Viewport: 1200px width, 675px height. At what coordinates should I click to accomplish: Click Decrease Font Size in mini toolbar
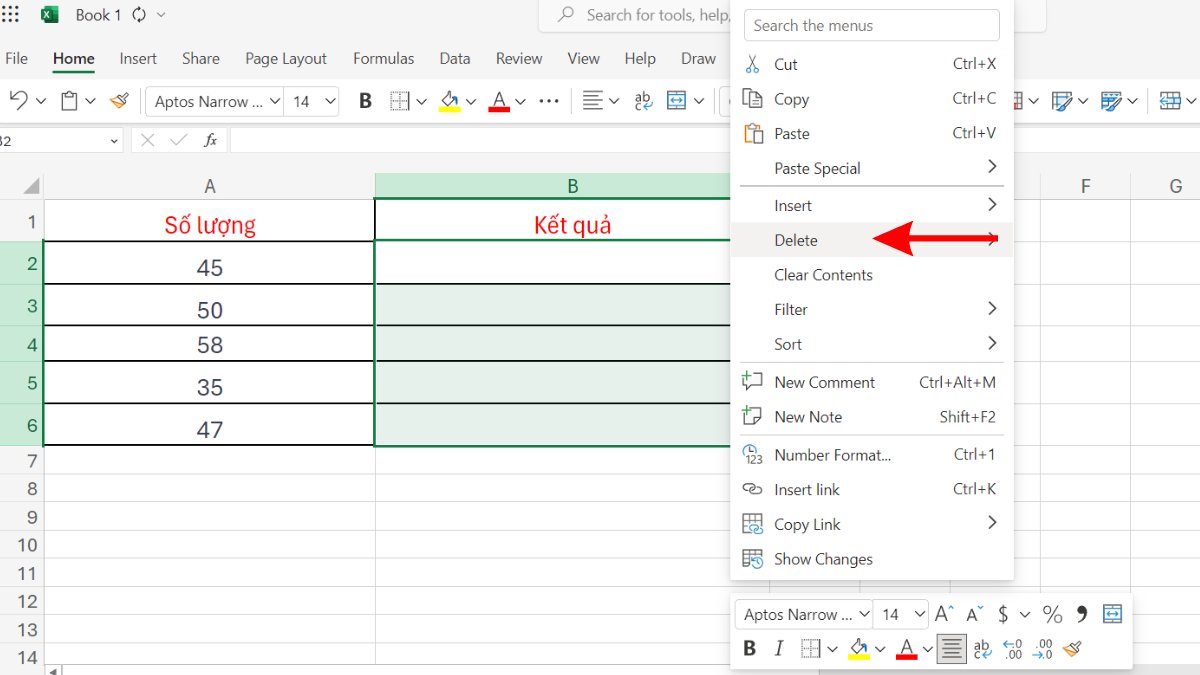coord(975,614)
